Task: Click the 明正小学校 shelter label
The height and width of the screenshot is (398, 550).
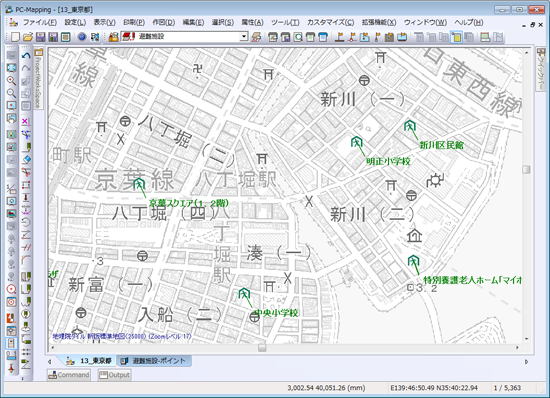Action: click(x=388, y=161)
